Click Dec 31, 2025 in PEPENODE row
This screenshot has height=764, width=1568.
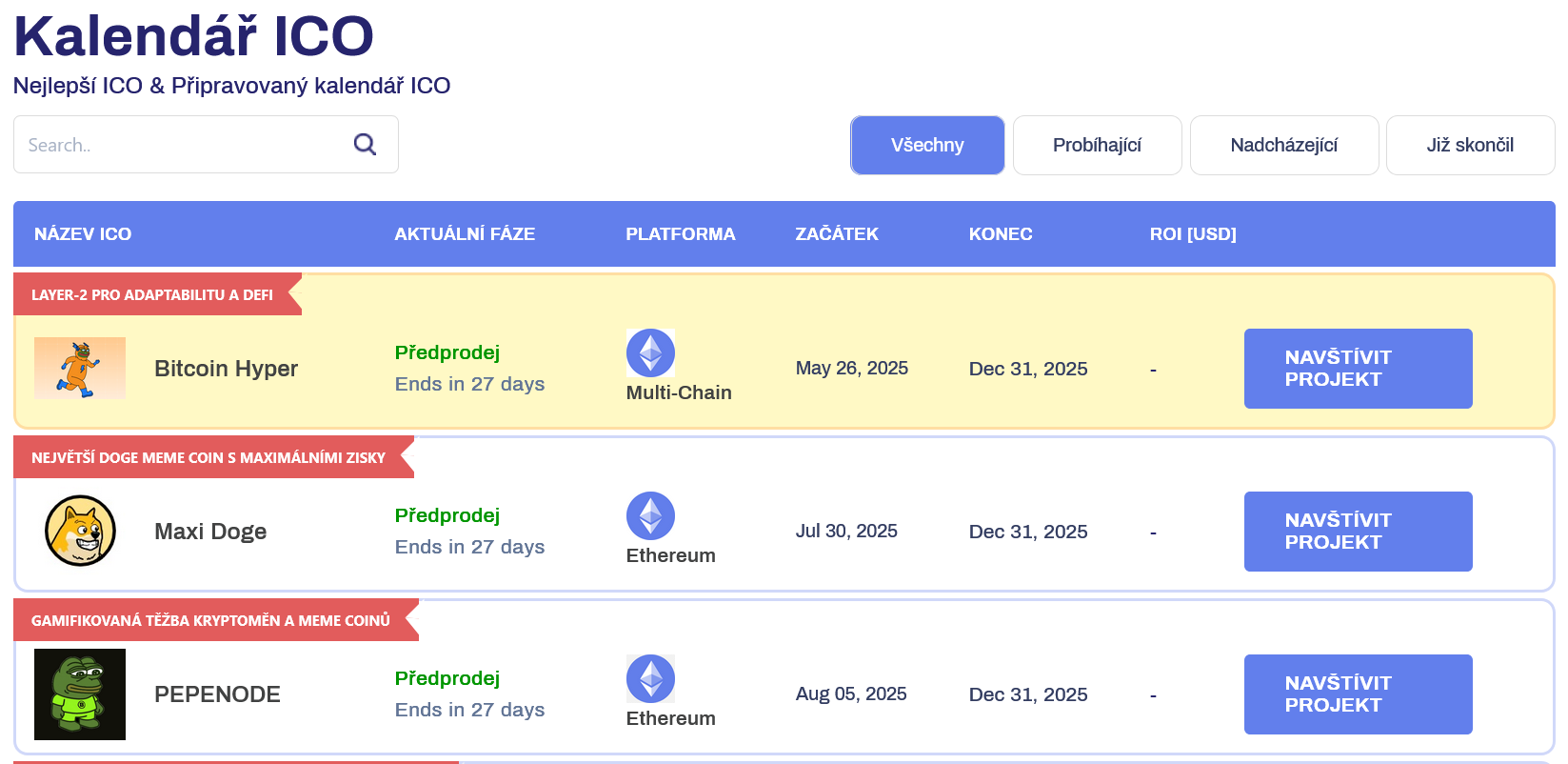1028,694
